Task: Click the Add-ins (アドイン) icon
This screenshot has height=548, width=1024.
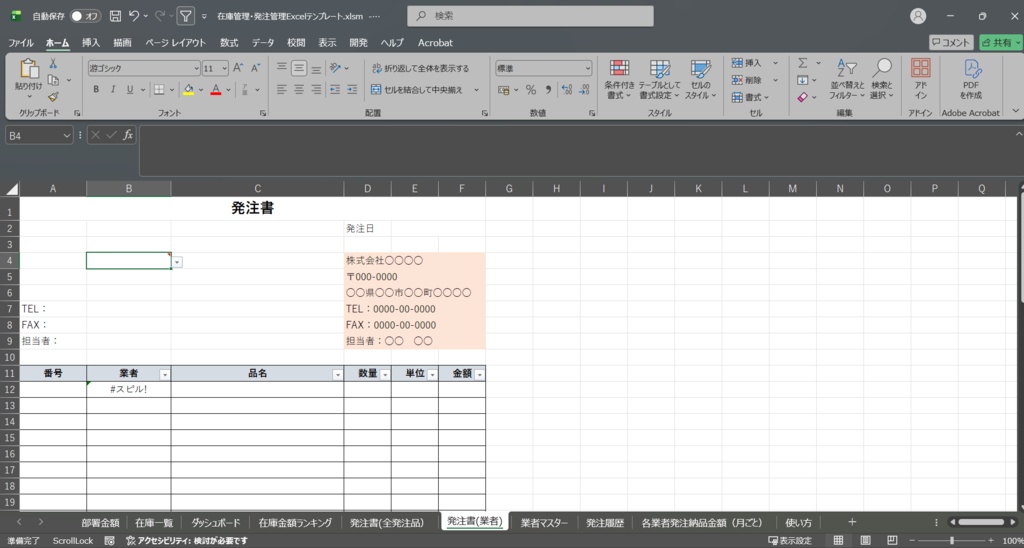Action: pos(921,80)
